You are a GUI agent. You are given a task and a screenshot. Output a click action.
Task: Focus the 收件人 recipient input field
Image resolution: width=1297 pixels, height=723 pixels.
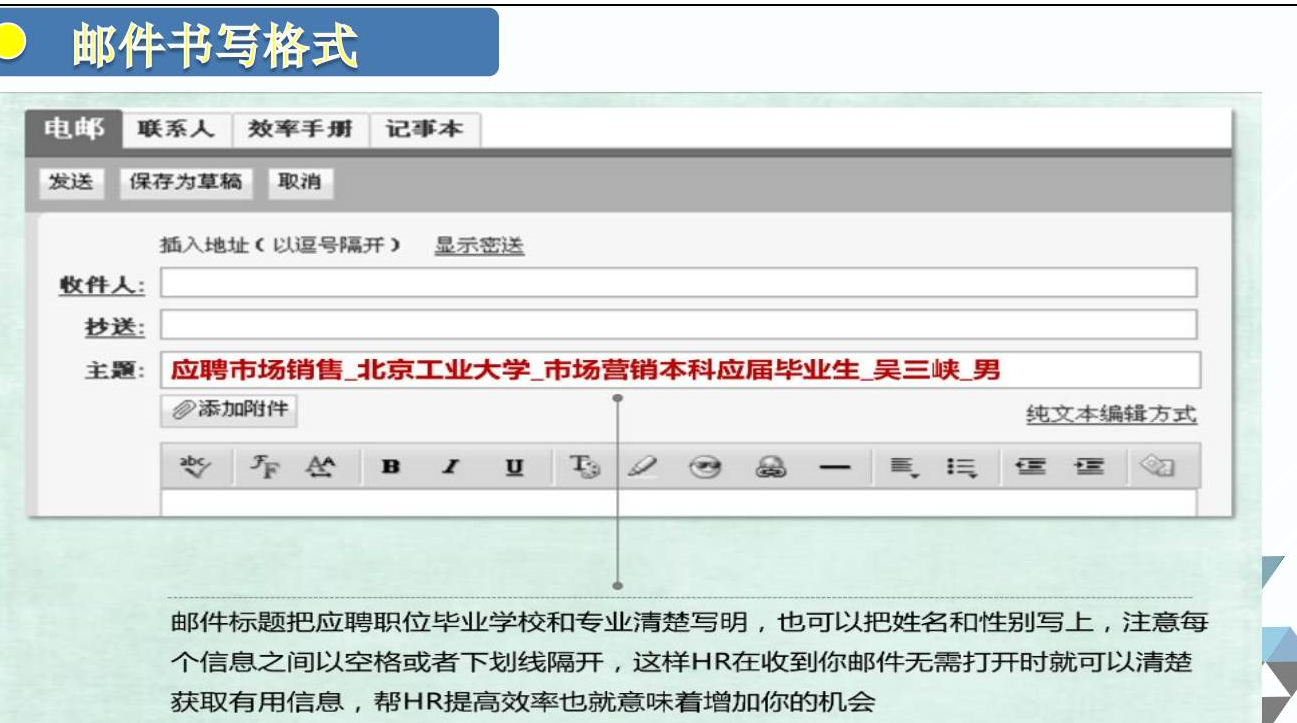pyautogui.click(x=679, y=283)
